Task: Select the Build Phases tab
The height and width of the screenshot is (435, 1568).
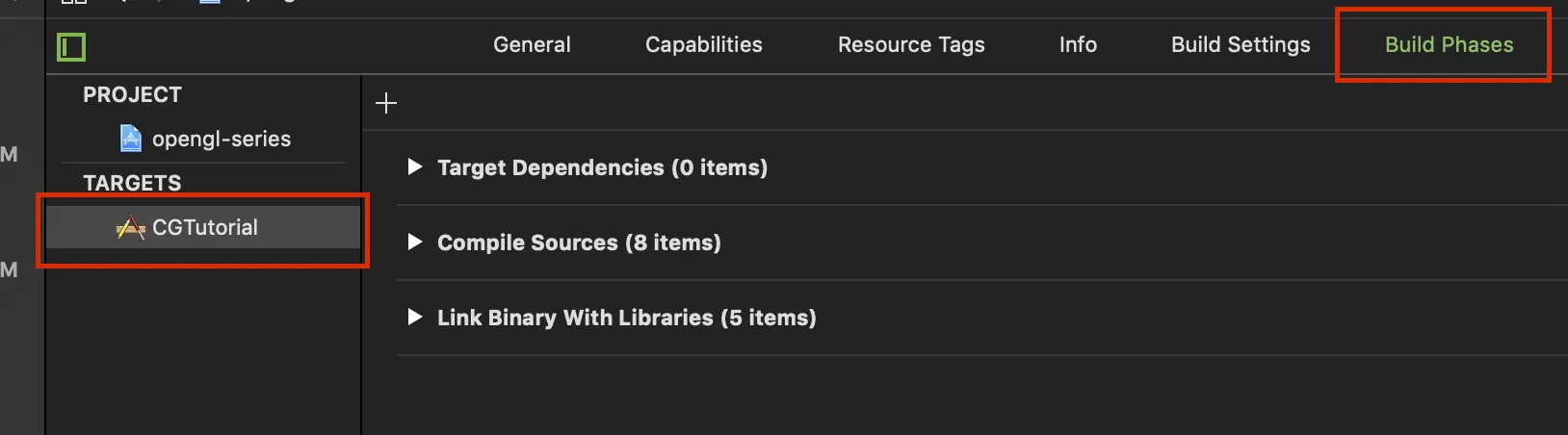Action: point(1449,45)
